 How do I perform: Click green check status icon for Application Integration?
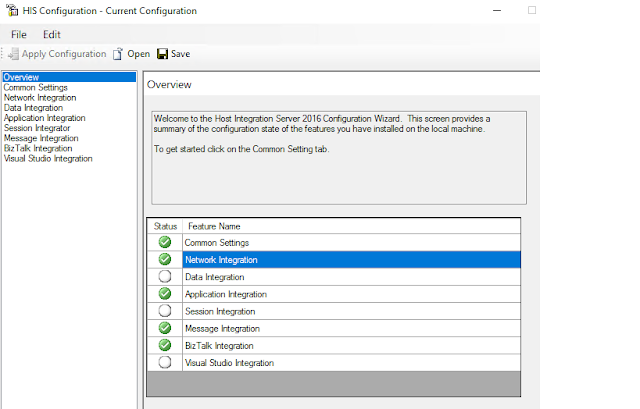[165, 293]
